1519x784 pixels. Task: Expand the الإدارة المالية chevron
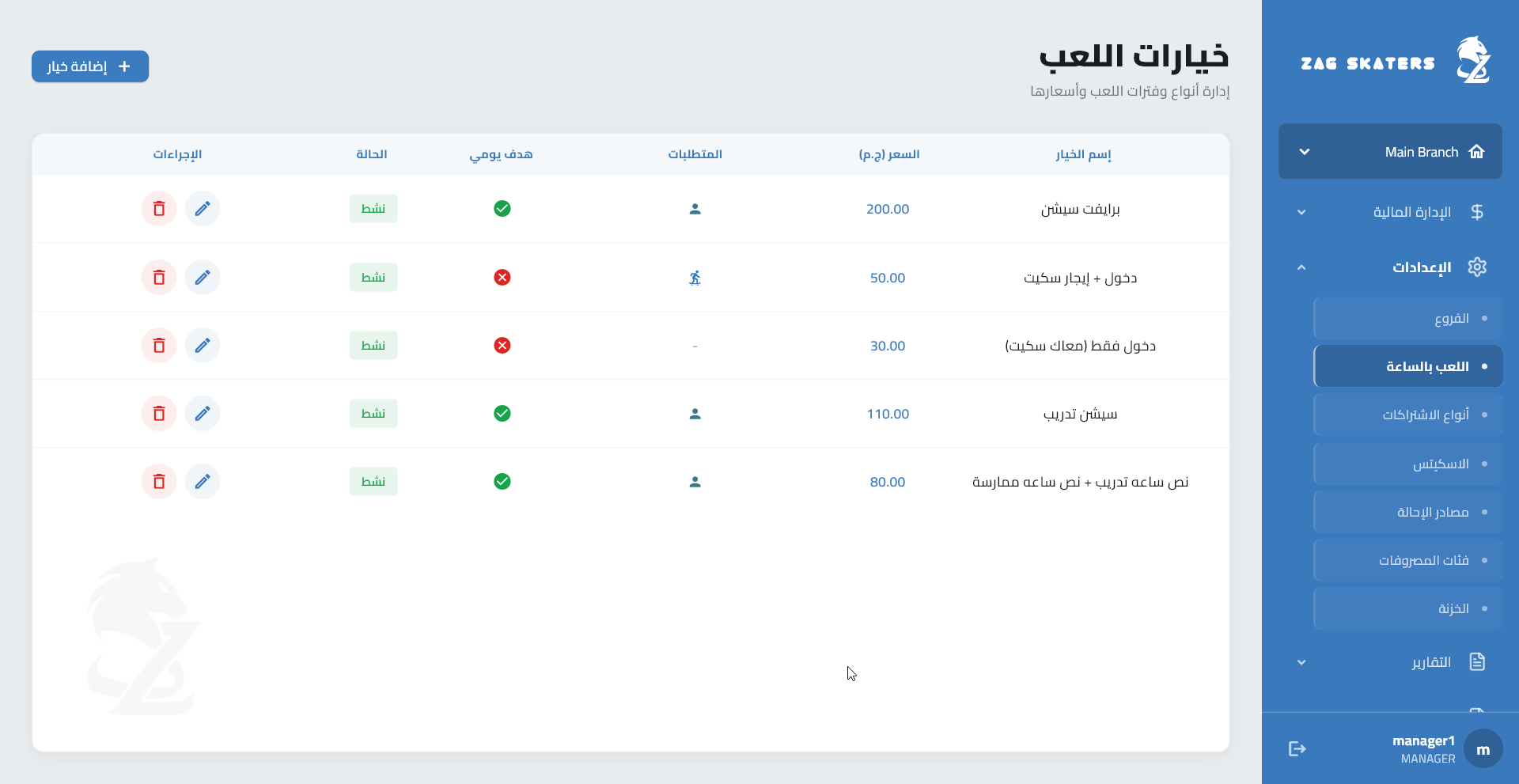1301,212
